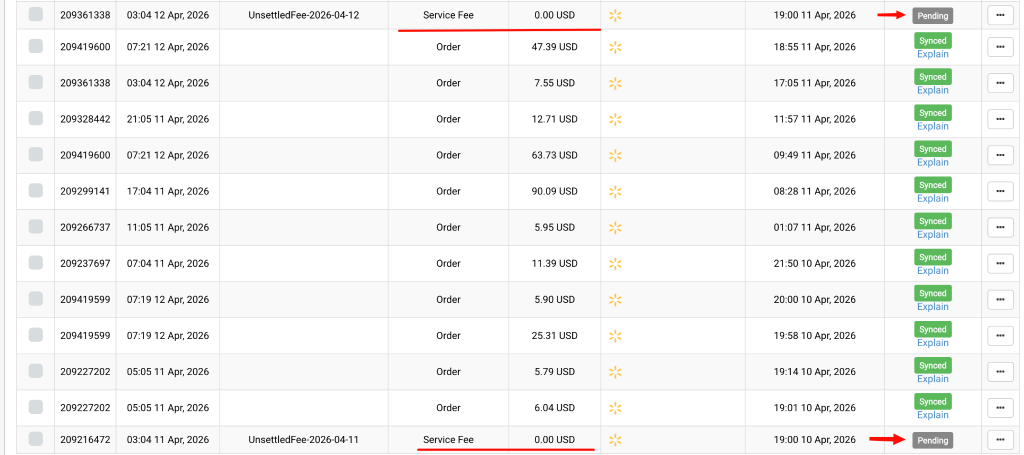Click the Walmart icon in the UnsettledFee-2026-04-11 row
This screenshot has height=455, width=1024.
coord(616,440)
